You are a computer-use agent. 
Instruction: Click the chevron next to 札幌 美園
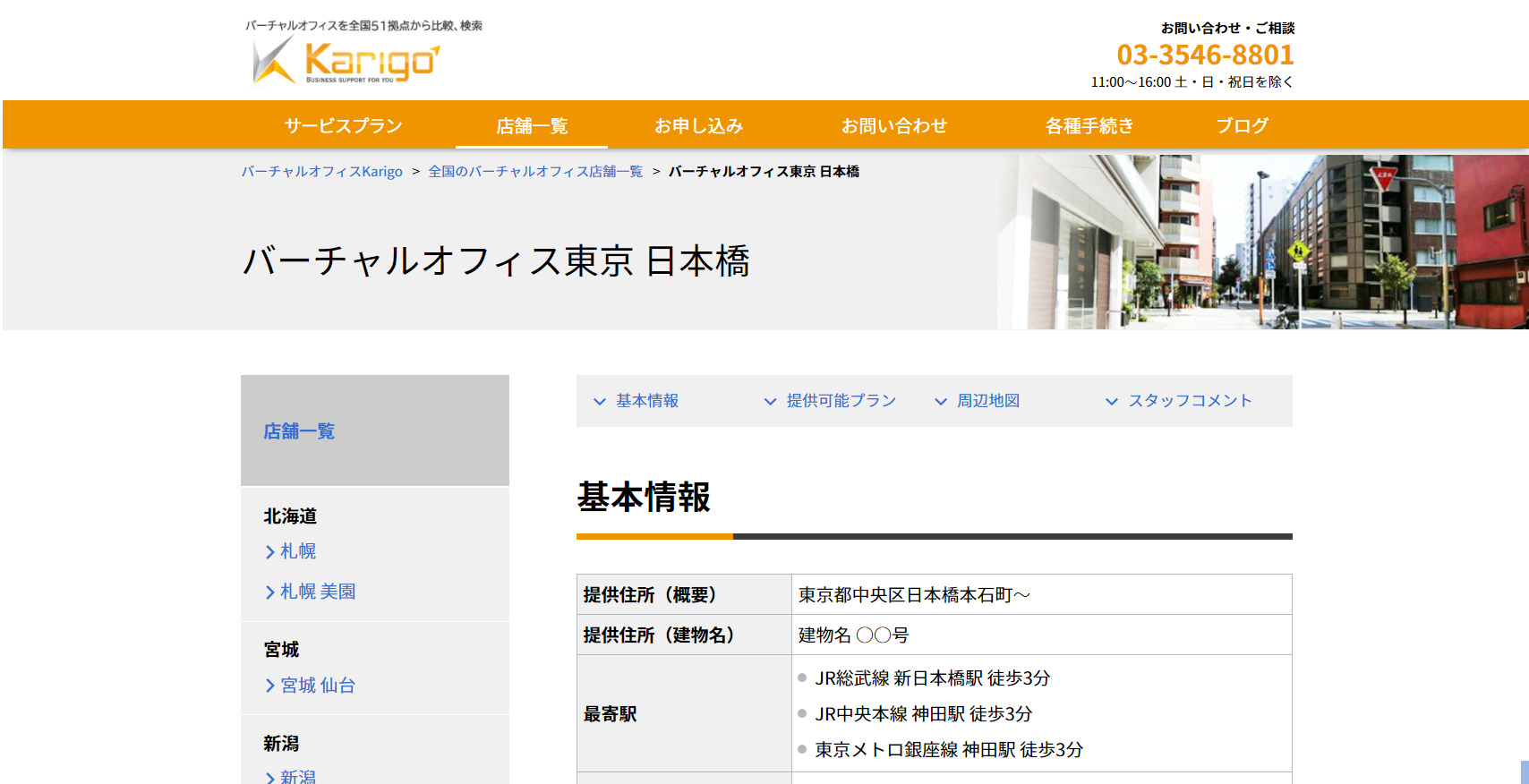click(x=269, y=592)
